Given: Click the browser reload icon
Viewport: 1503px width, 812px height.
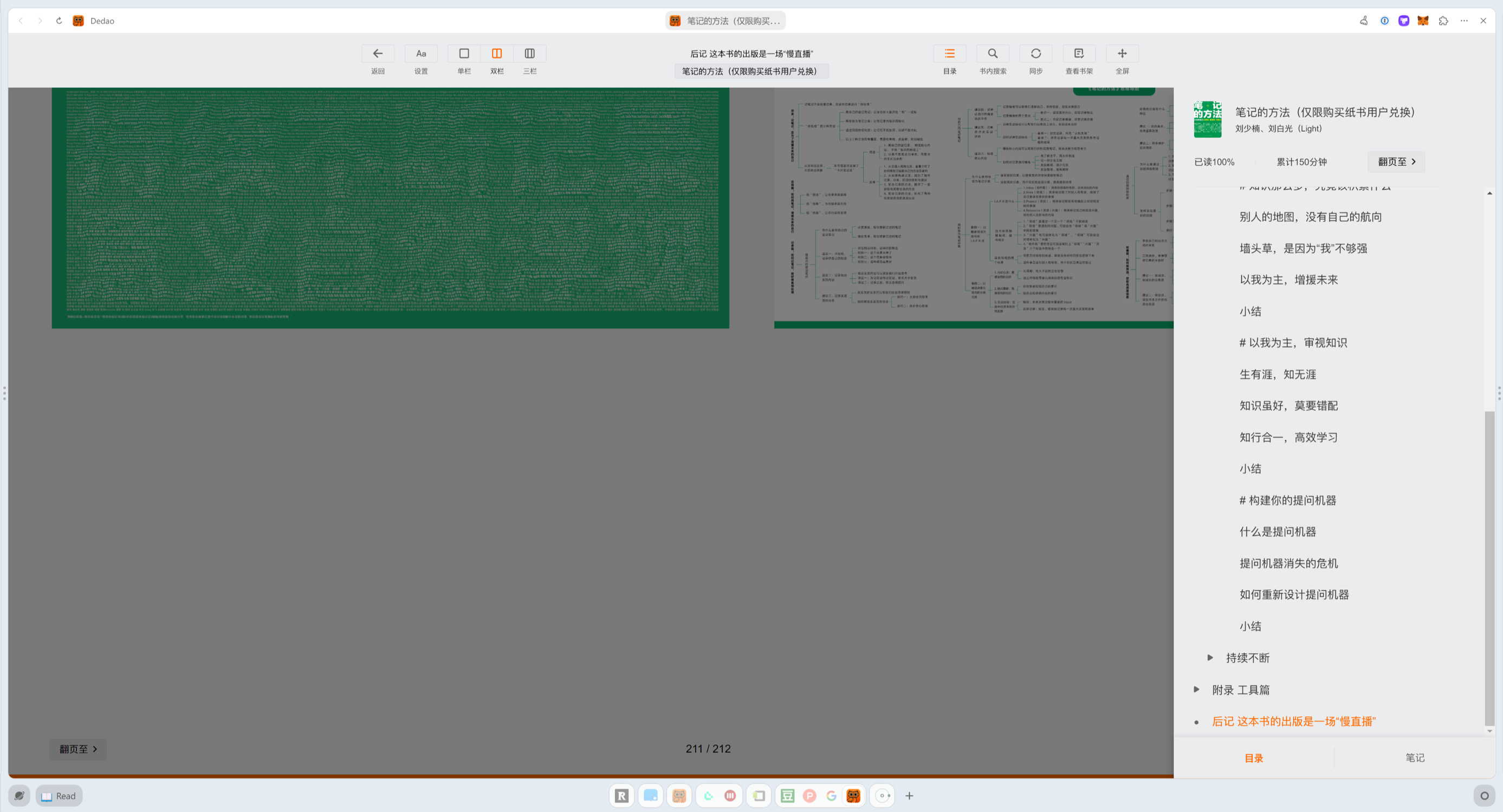Looking at the screenshot, I should pyautogui.click(x=59, y=21).
